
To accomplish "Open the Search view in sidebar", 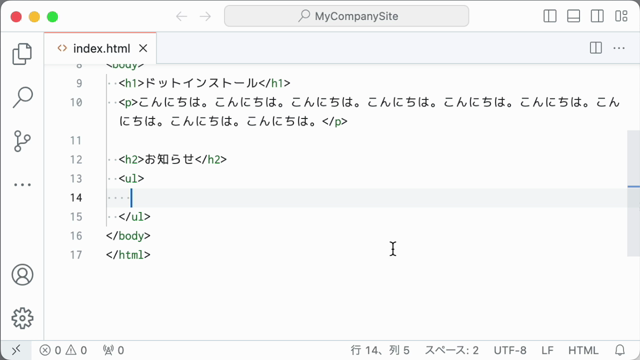I will pos(22,97).
